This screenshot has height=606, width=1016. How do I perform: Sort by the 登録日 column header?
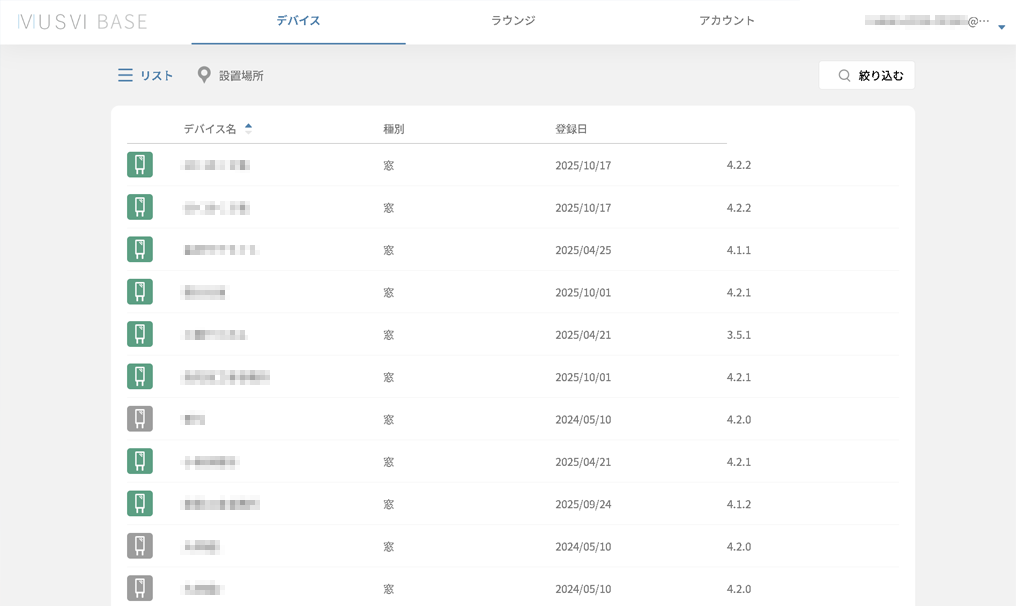571,129
